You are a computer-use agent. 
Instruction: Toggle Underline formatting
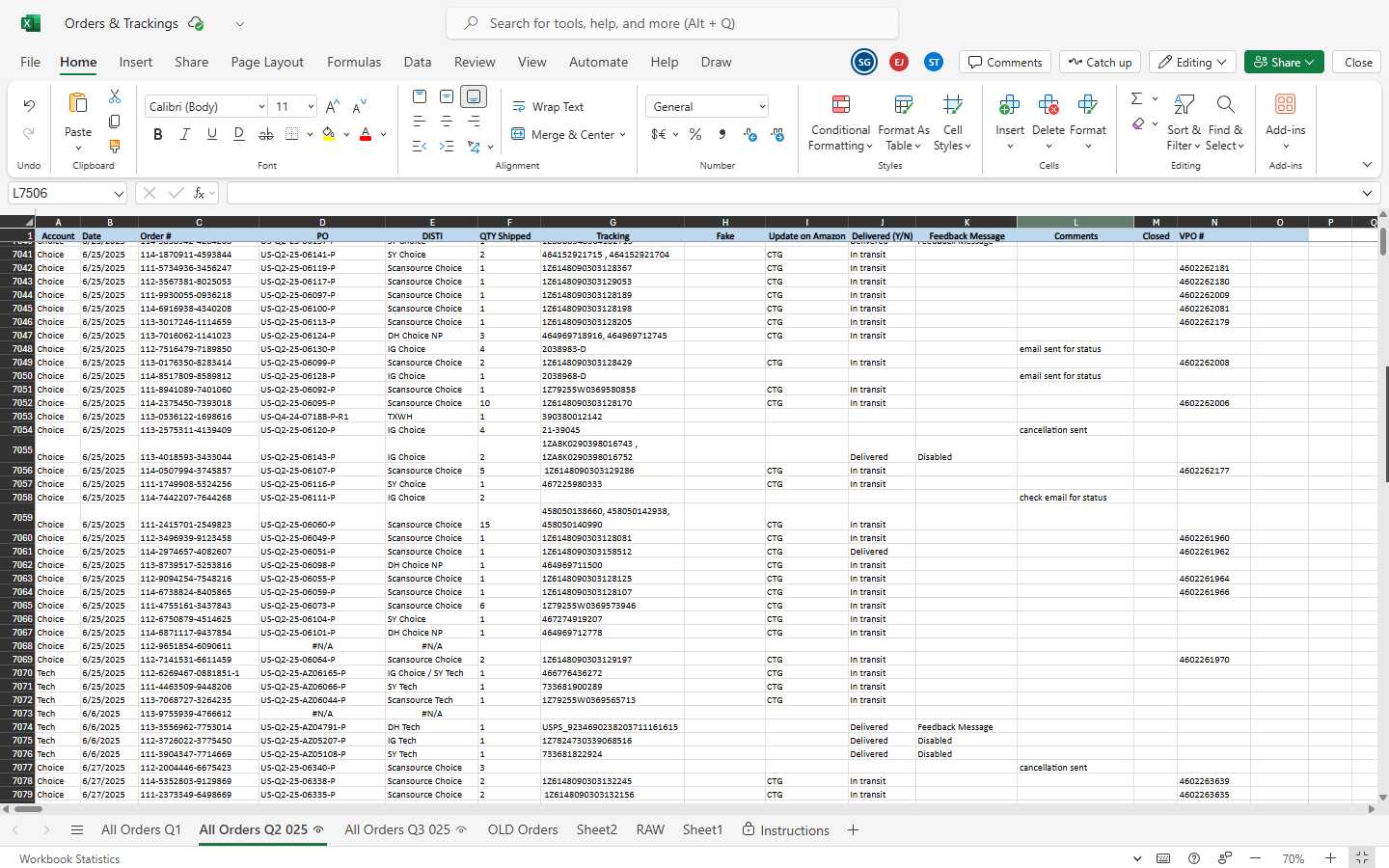tap(212, 134)
